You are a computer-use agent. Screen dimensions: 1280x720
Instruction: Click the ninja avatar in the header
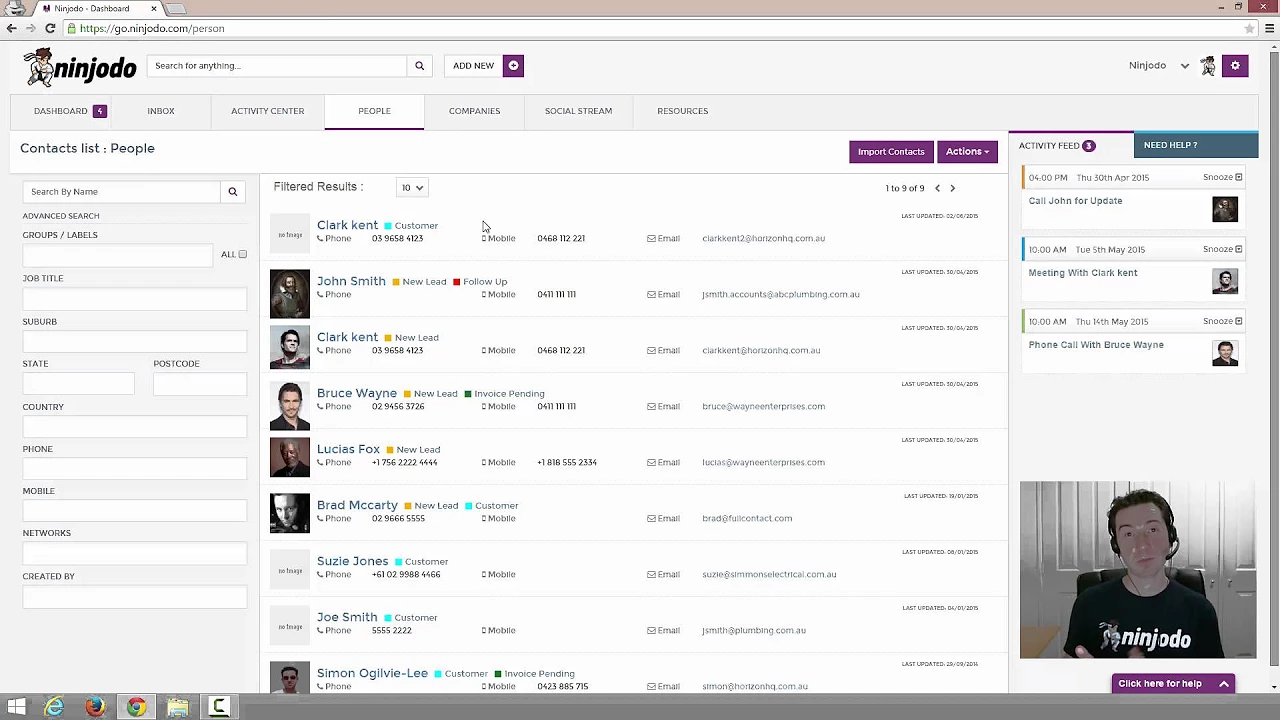[x=1208, y=66]
